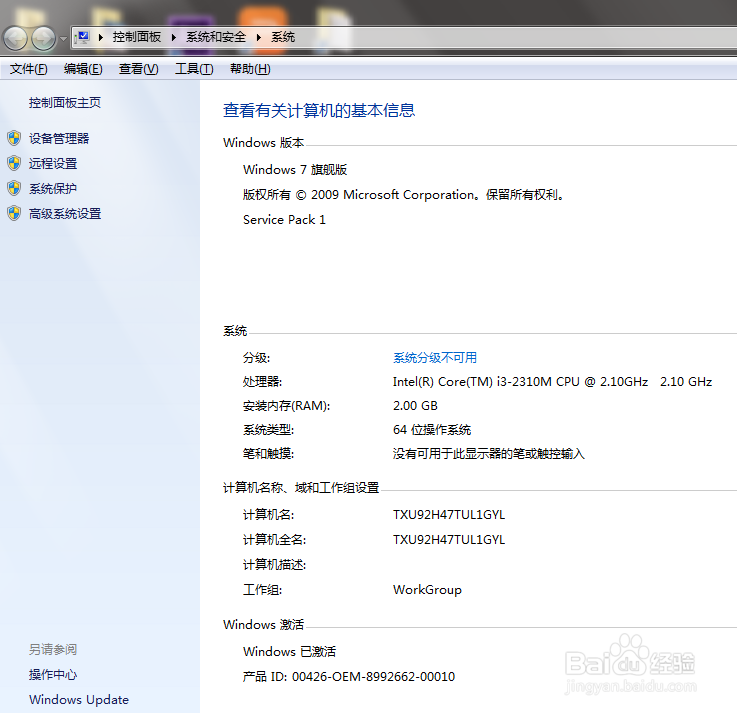The width and height of the screenshot is (737, 713).
Task: Open 操作中心 under 另请参阅
Action: pyautogui.click(x=53, y=674)
